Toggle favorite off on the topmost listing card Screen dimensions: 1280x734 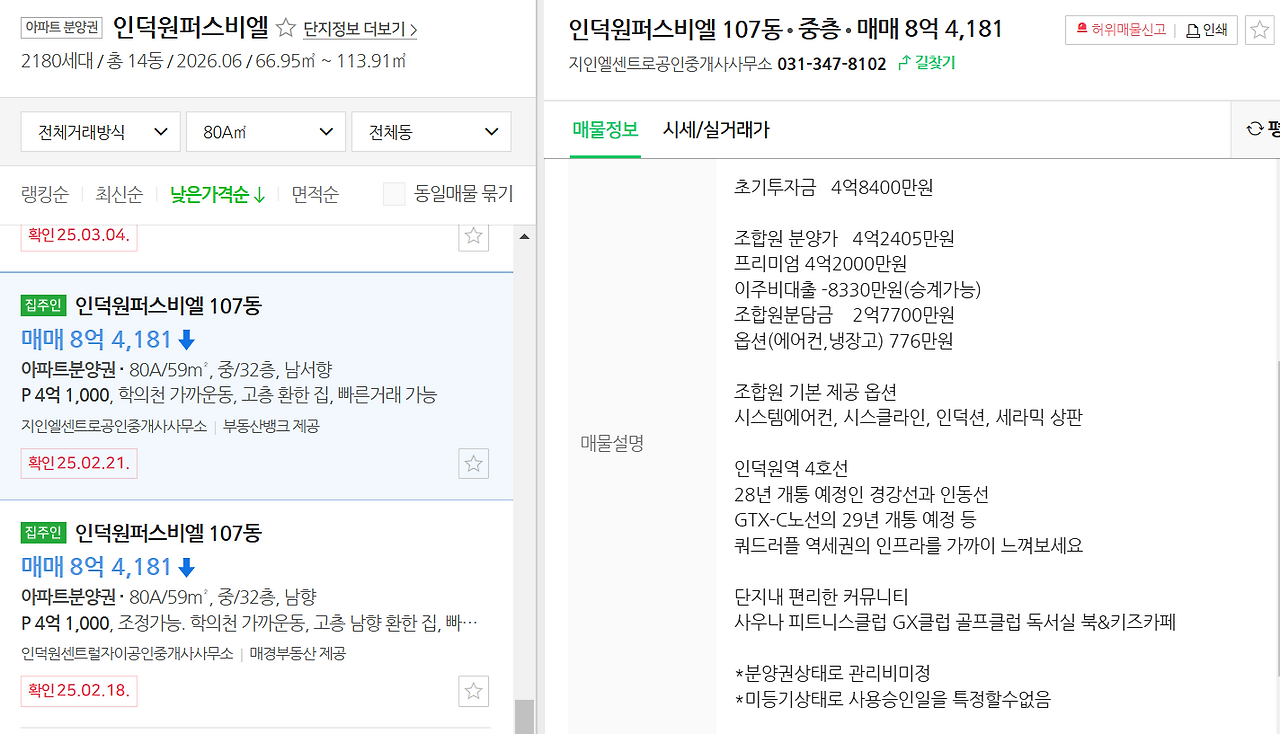click(x=472, y=236)
